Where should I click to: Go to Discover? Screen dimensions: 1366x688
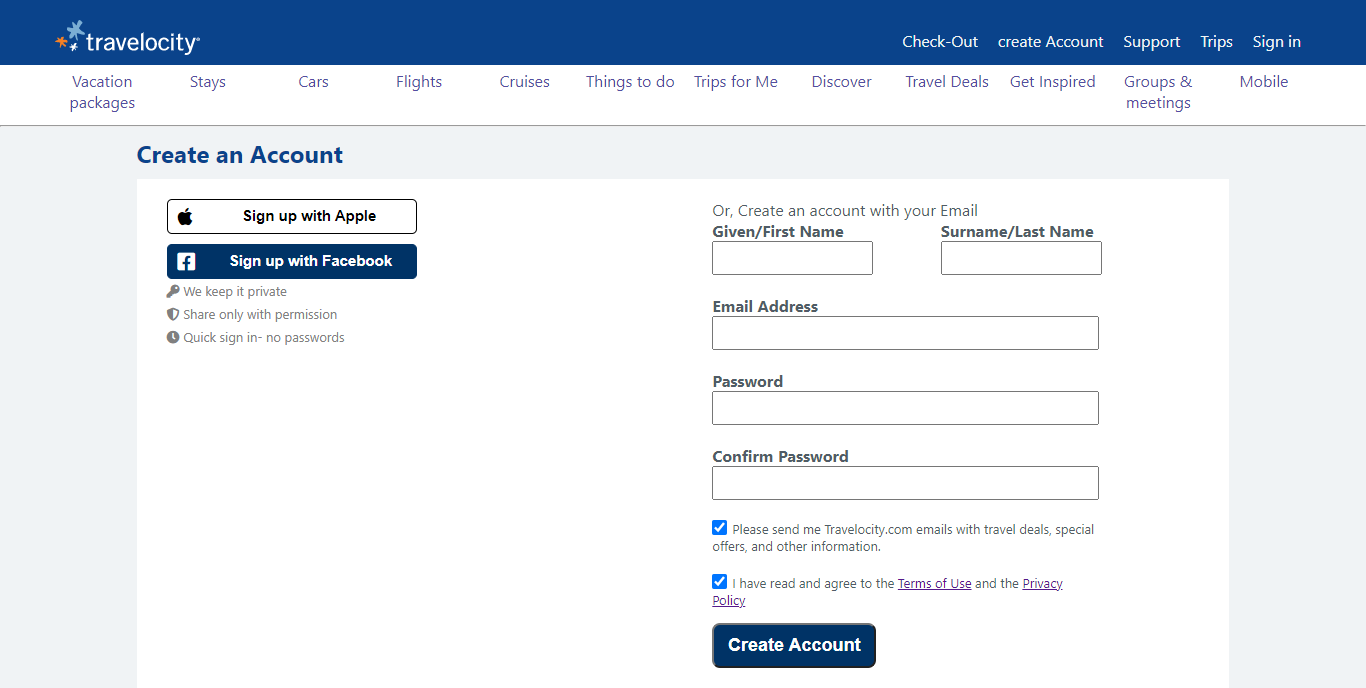(842, 82)
